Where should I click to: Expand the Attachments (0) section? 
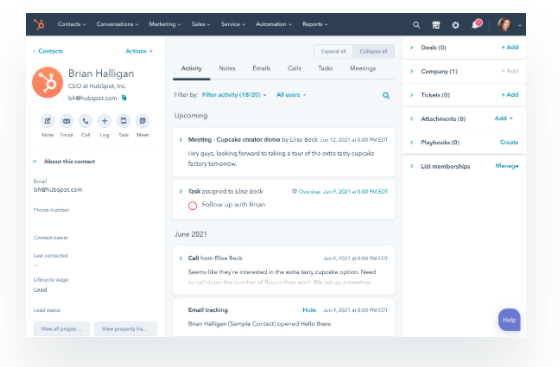coord(412,119)
